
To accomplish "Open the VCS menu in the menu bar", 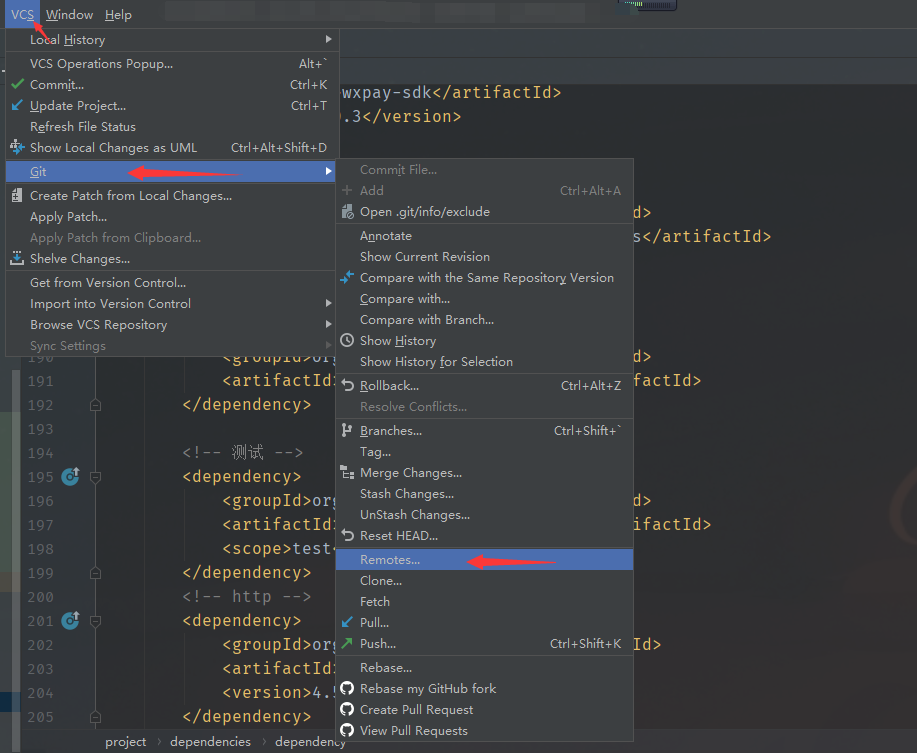I will (x=22, y=15).
